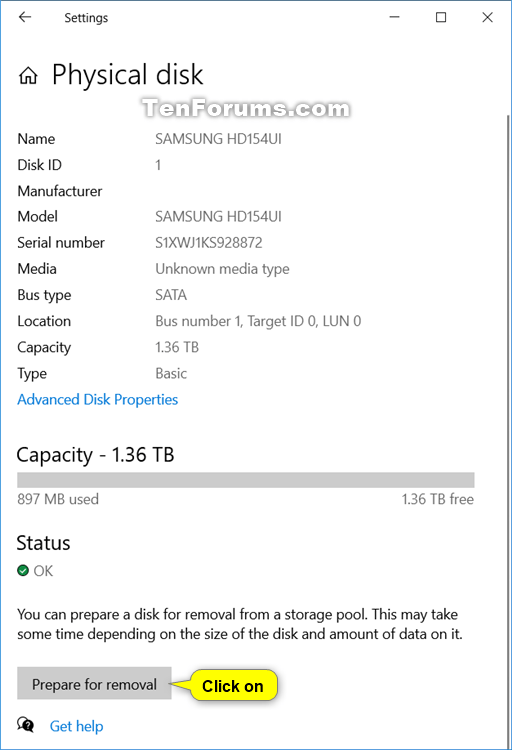The height and width of the screenshot is (750, 512).
Task: Click the SATA bus type value
Action: click(171, 295)
